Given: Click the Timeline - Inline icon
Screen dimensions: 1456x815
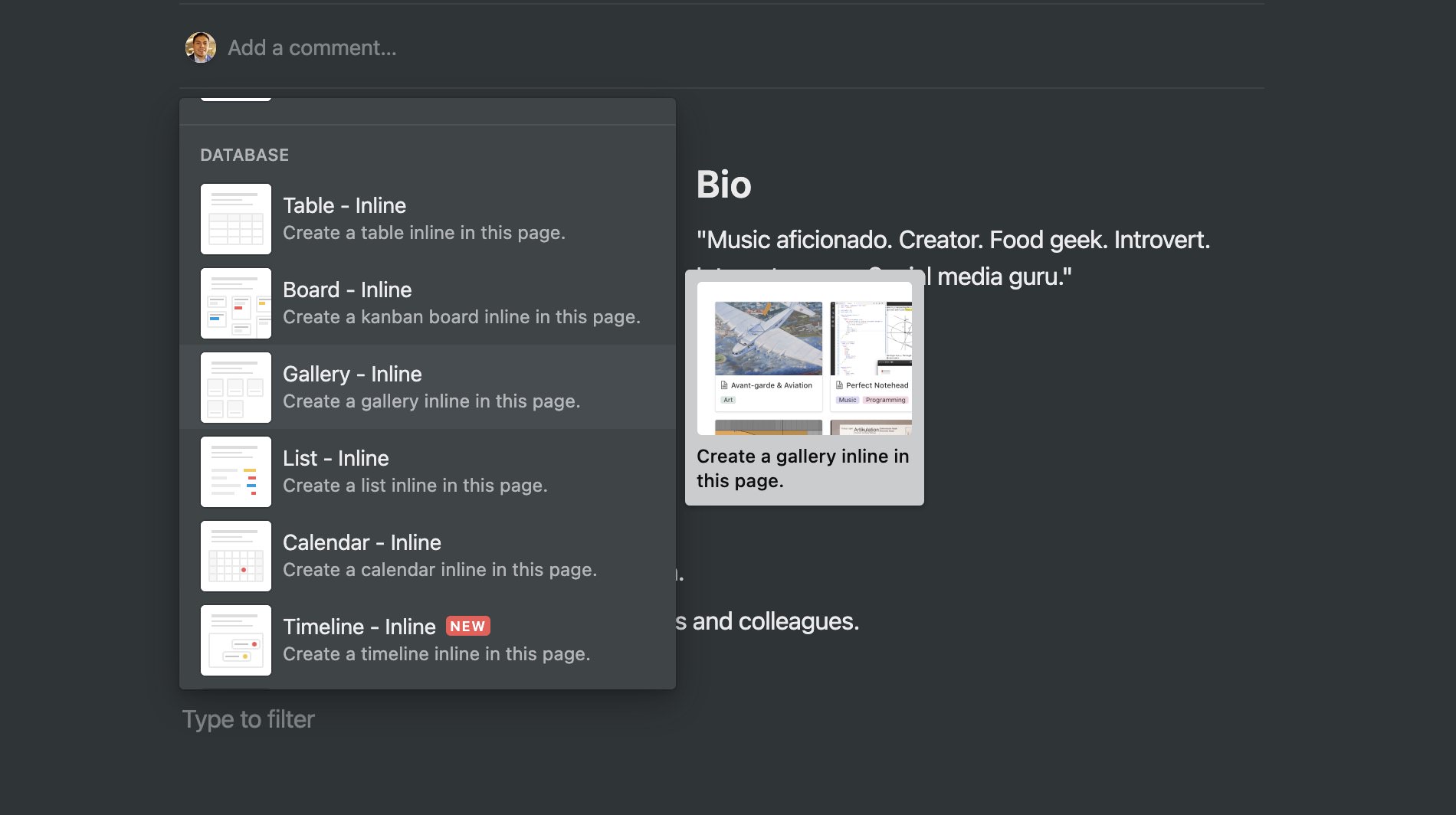Looking at the screenshot, I should pos(236,640).
